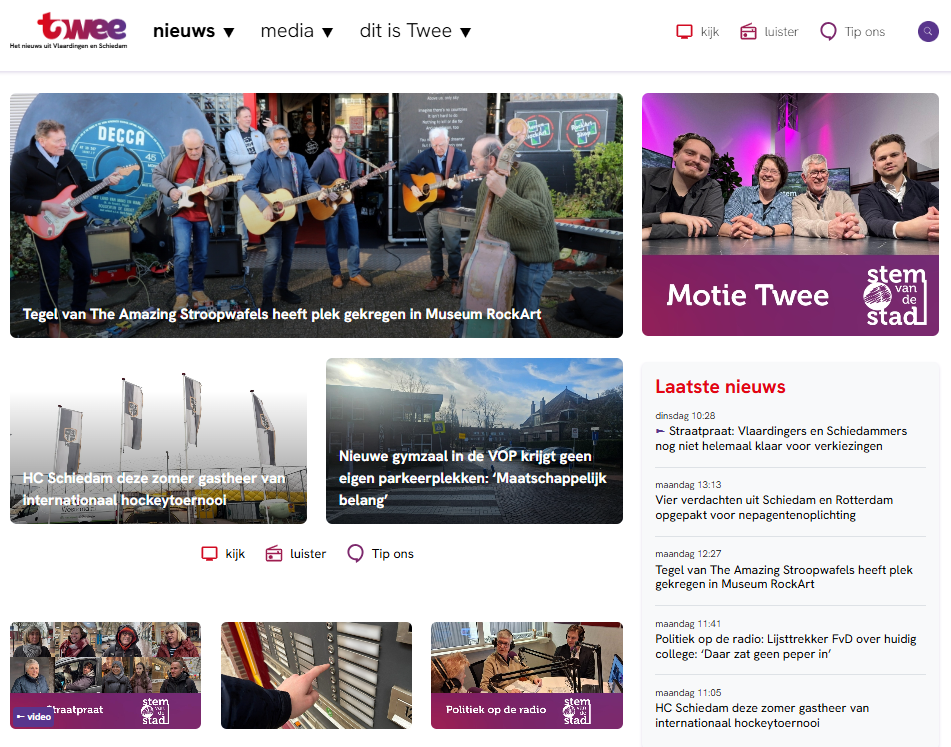
Task: Open 'Politiek op de radio: Lijsttrekker FvD' link
Action: pyautogui.click(x=785, y=646)
